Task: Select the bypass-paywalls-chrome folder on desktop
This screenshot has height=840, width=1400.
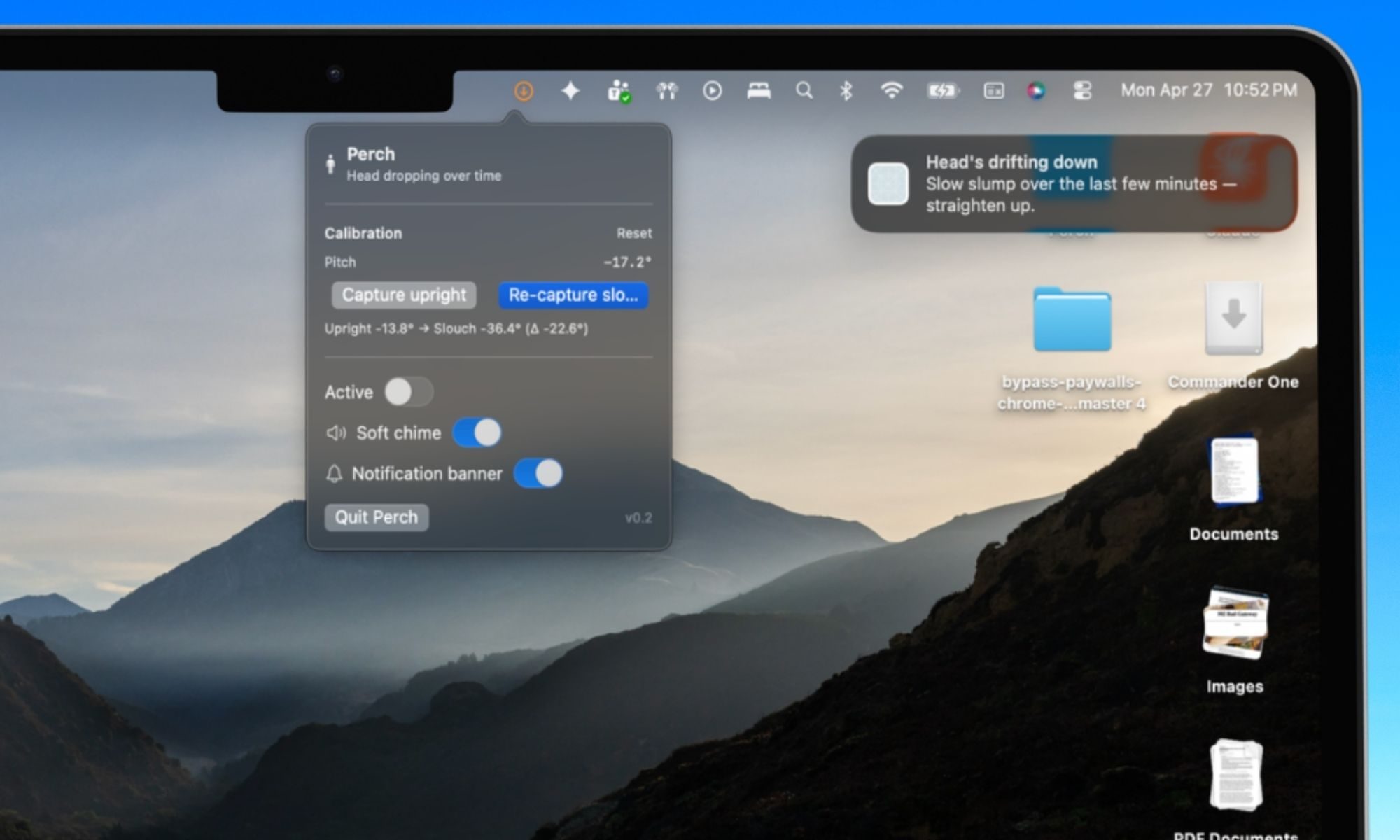Action: (1072, 320)
